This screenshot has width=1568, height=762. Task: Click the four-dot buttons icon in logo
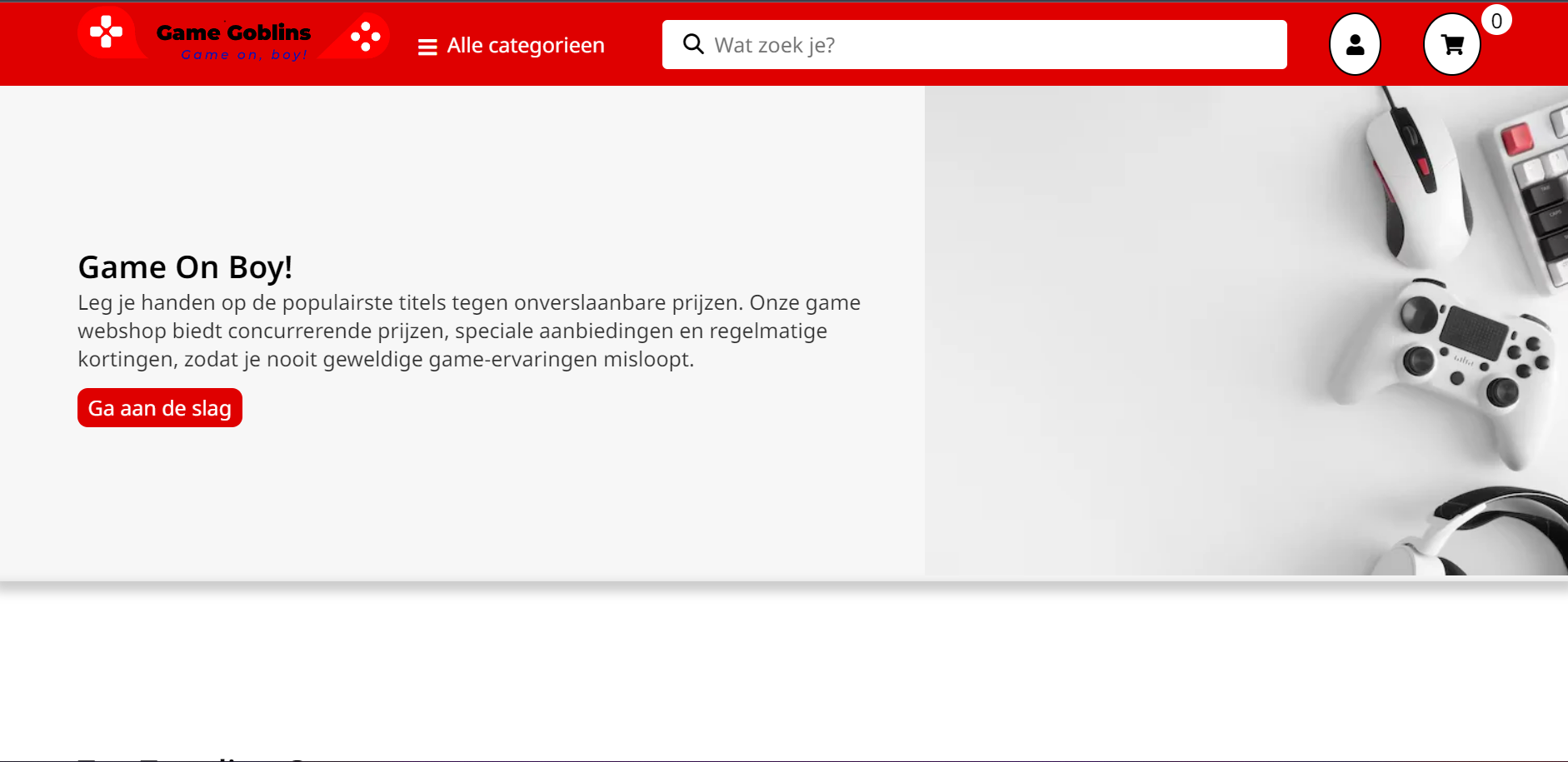tap(365, 37)
